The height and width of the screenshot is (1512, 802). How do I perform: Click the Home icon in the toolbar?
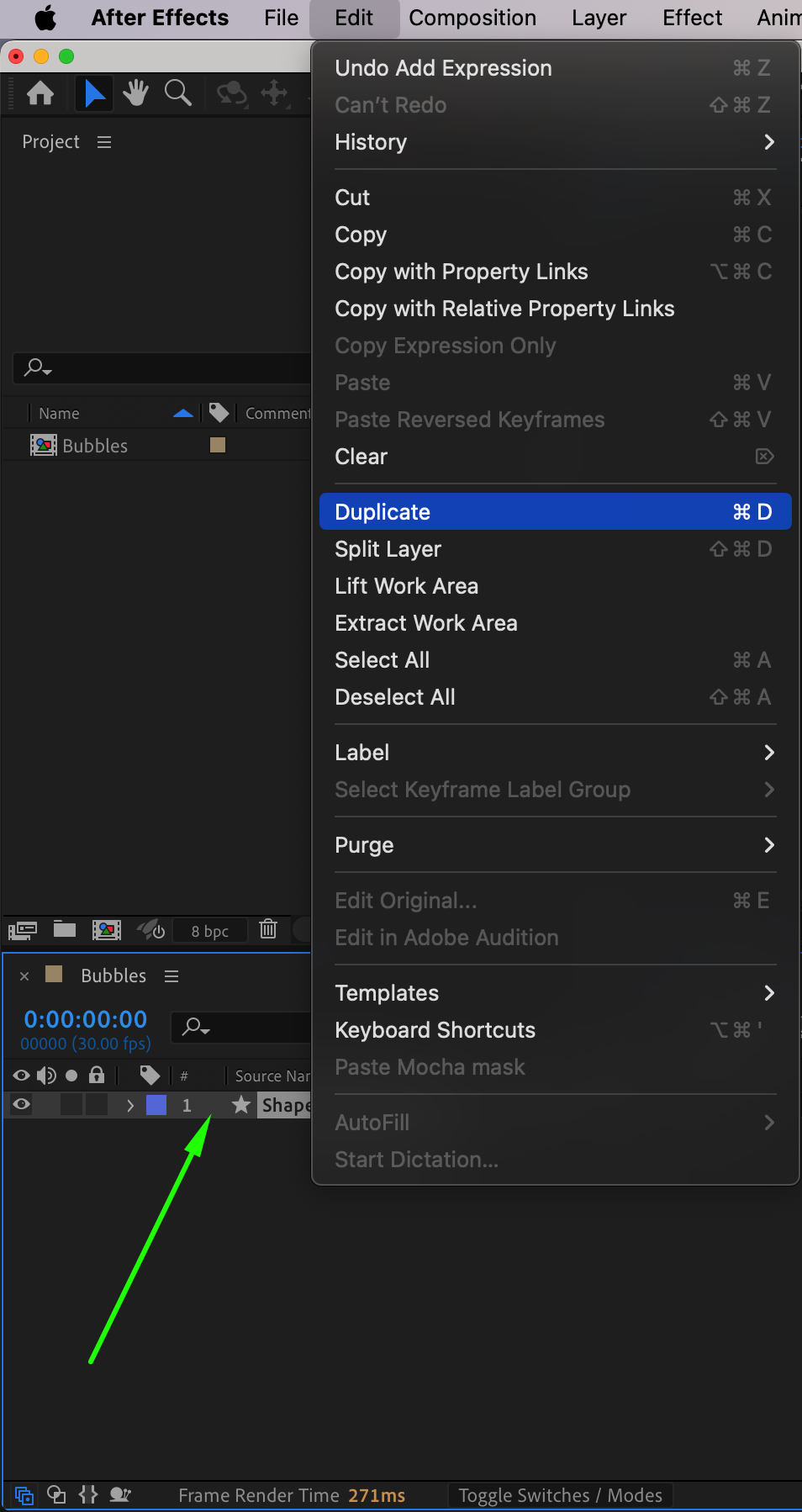pos(40,93)
